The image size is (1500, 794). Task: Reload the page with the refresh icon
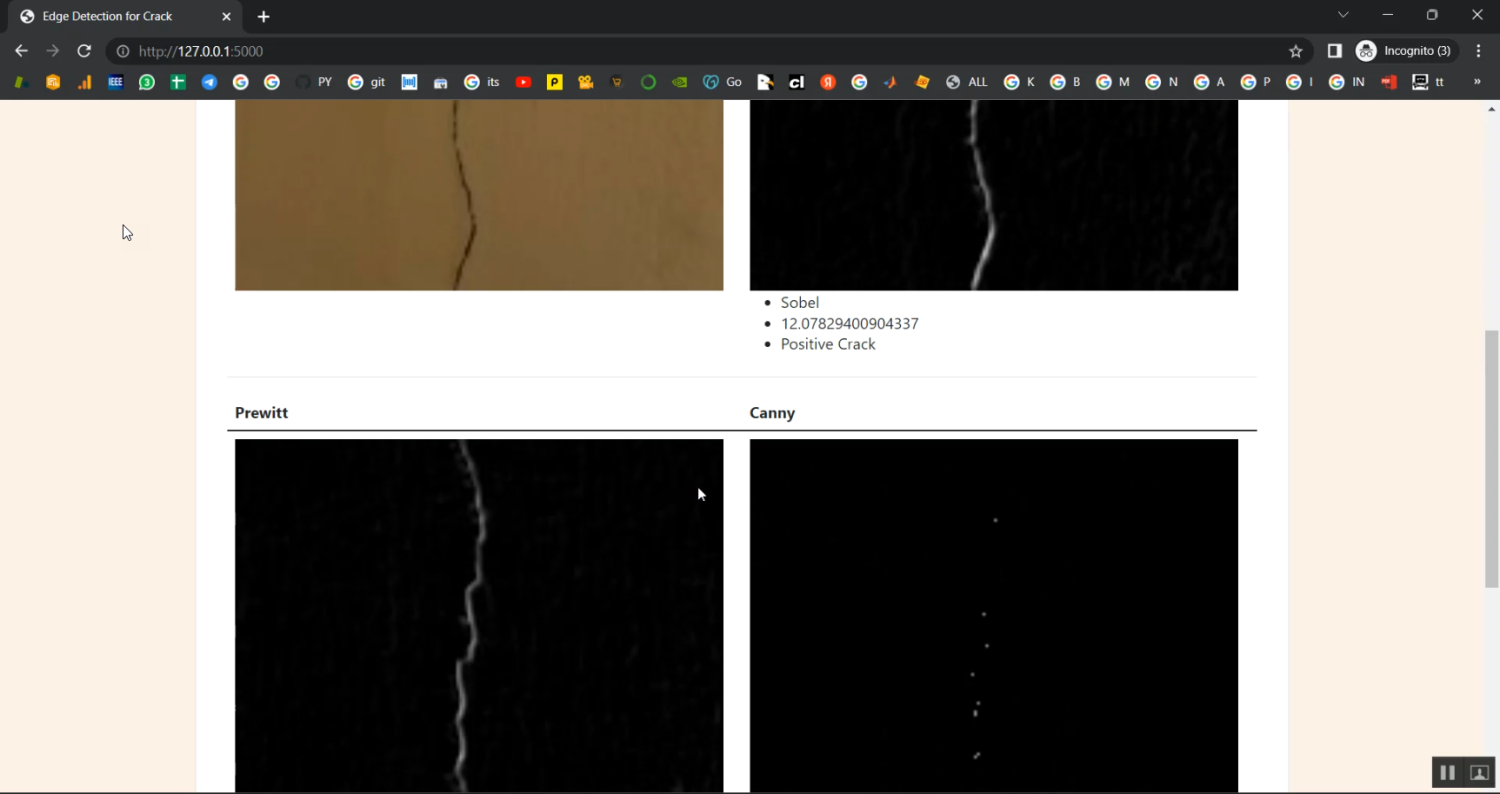pos(84,51)
